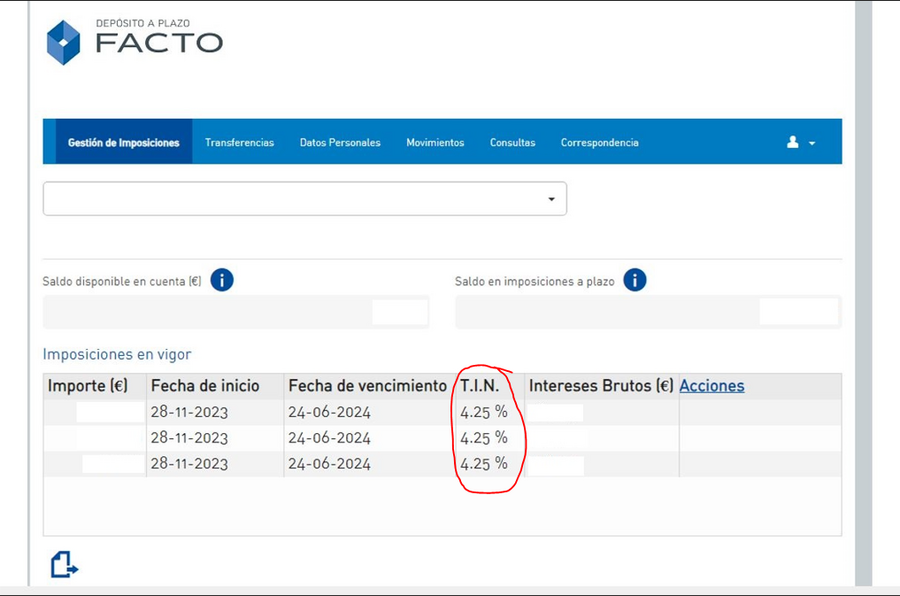Open info icon beside Saldo en imposiciones a plazo

[635, 280]
